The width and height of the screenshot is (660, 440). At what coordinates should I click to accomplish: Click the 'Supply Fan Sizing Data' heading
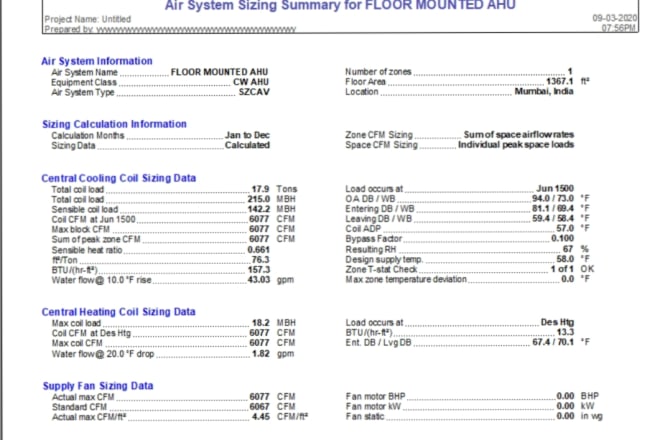pos(98,386)
